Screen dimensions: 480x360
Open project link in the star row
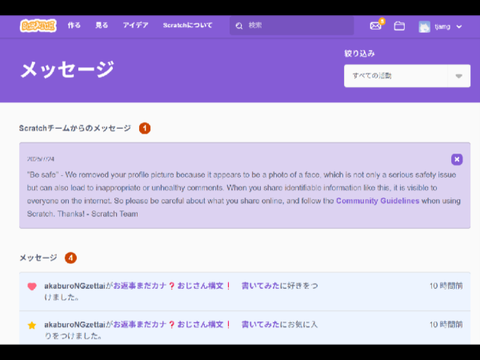coord(196,325)
